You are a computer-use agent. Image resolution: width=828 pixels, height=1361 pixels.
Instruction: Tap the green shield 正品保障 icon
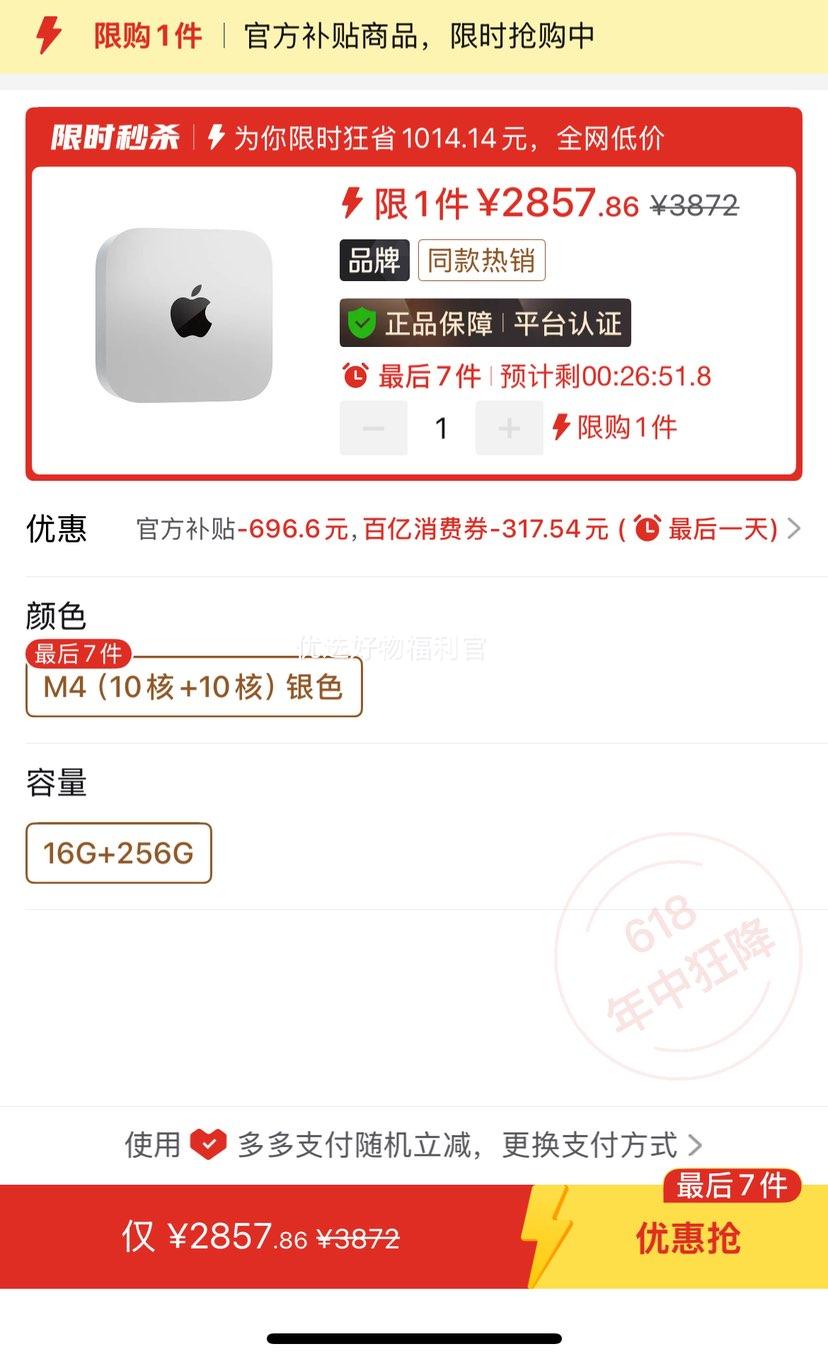[361, 323]
